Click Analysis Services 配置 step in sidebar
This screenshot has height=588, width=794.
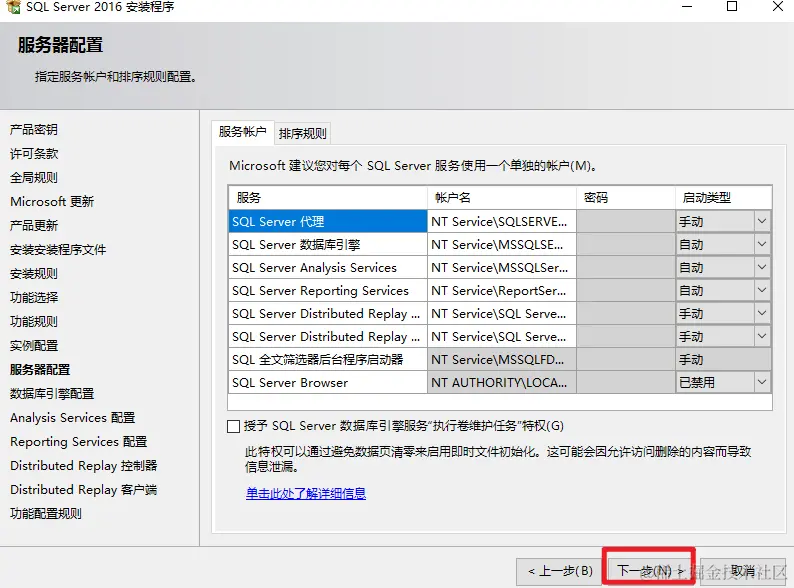pyautogui.click(x=72, y=418)
